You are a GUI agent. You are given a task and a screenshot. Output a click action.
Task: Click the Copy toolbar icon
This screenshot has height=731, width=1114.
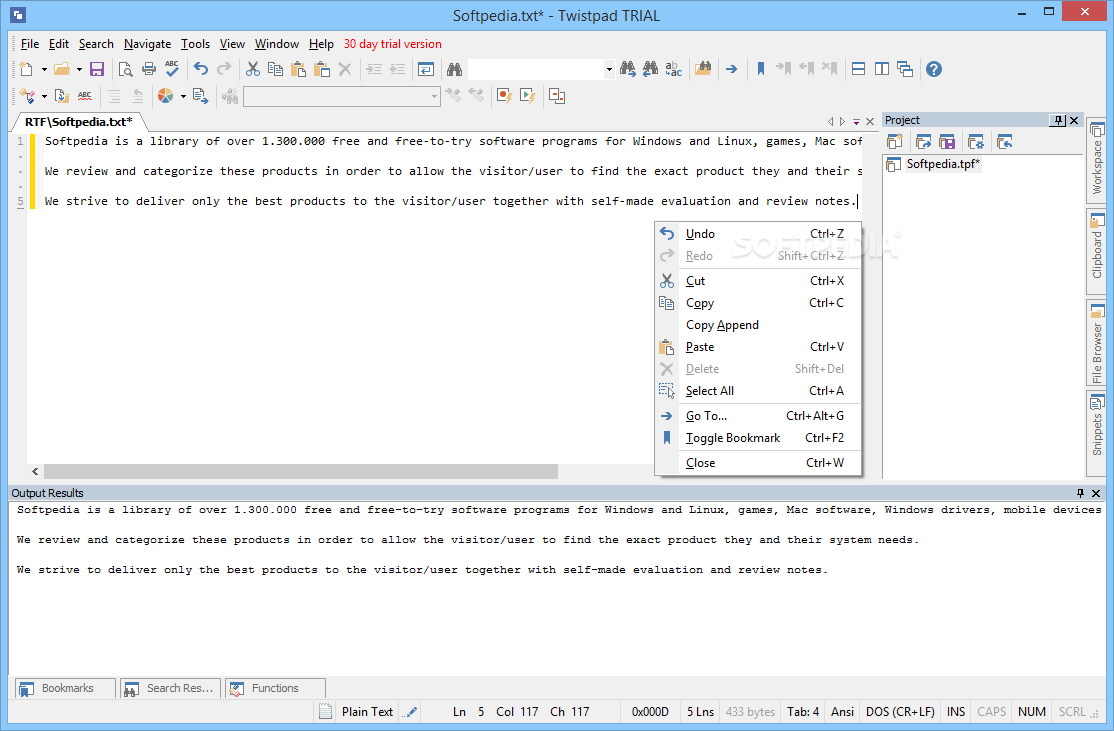[x=275, y=69]
